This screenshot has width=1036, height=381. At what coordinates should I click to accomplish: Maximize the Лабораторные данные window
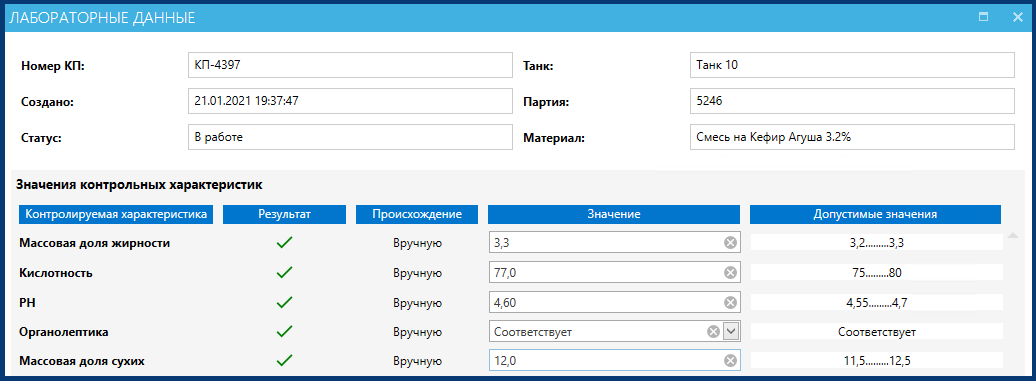pyautogui.click(x=984, y=17)
